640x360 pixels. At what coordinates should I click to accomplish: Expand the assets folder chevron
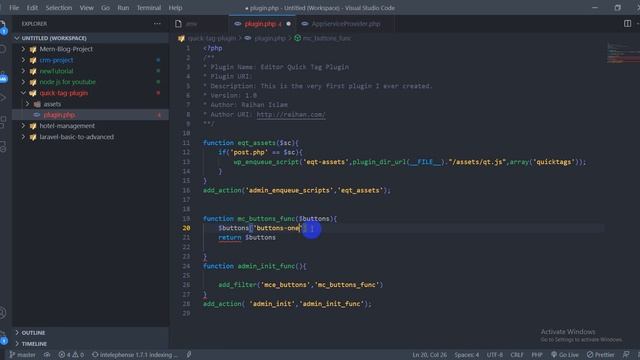pos(28,104)
